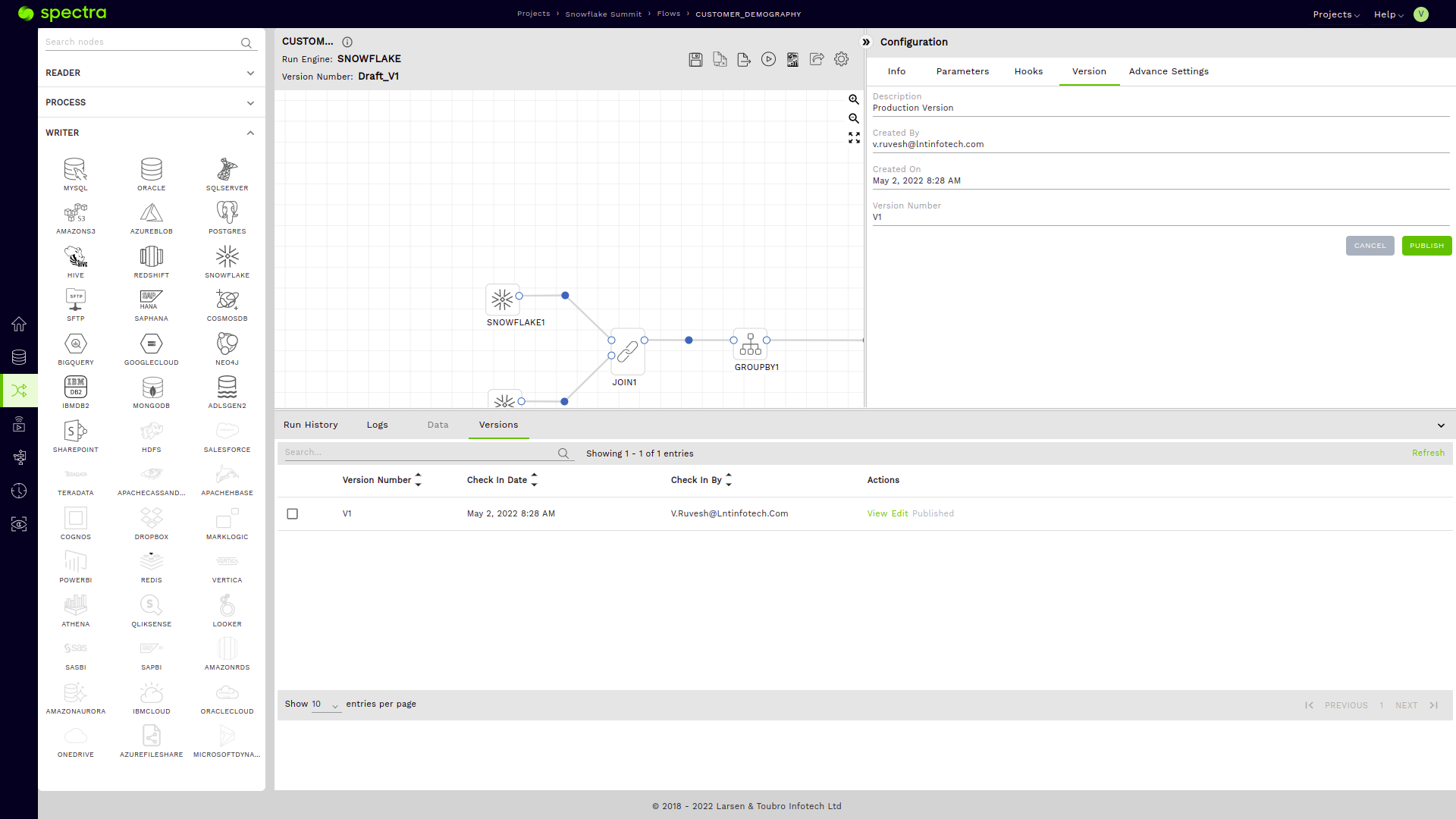Select the AZUREBLOB writer node

click(152, 218)
